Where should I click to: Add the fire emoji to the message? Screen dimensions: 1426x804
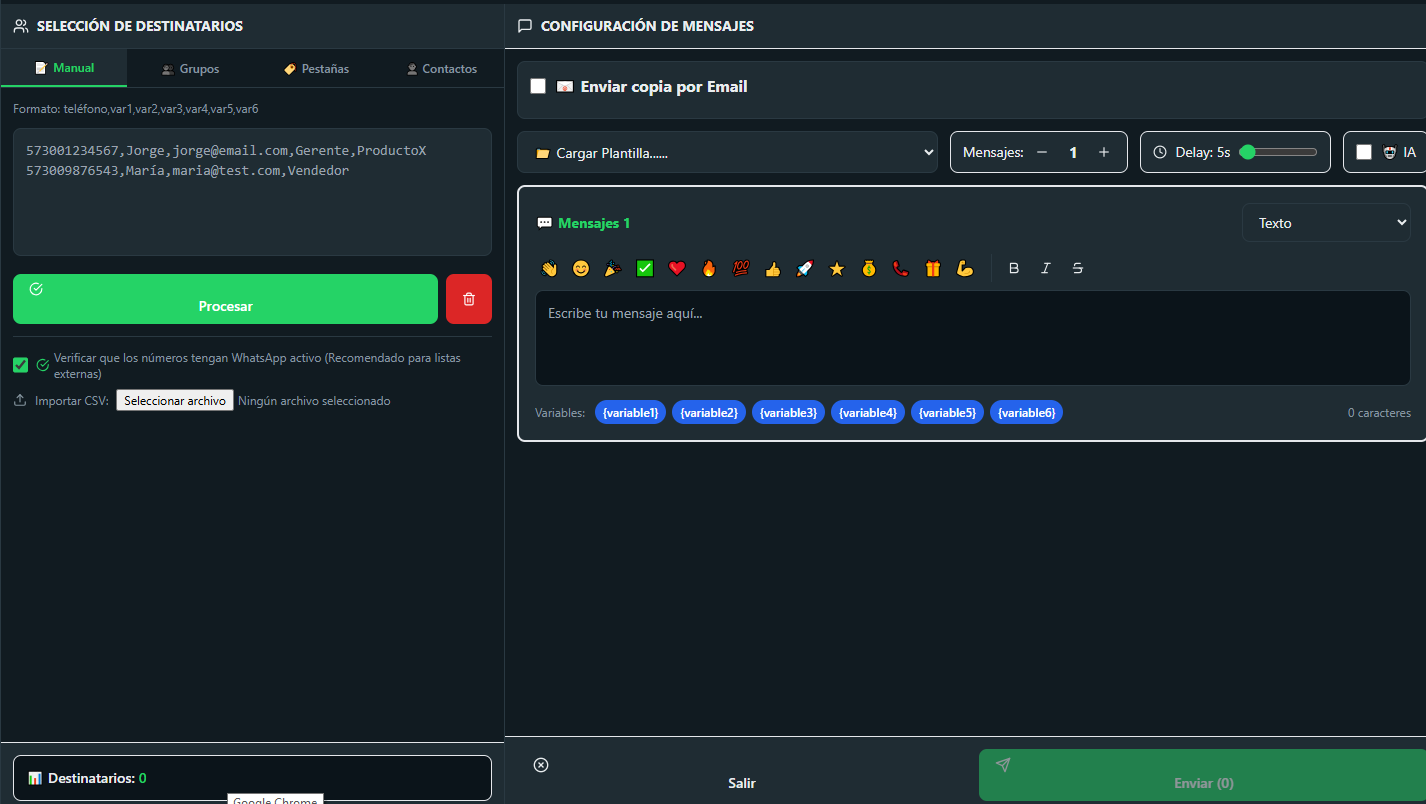tap(708, 268)
